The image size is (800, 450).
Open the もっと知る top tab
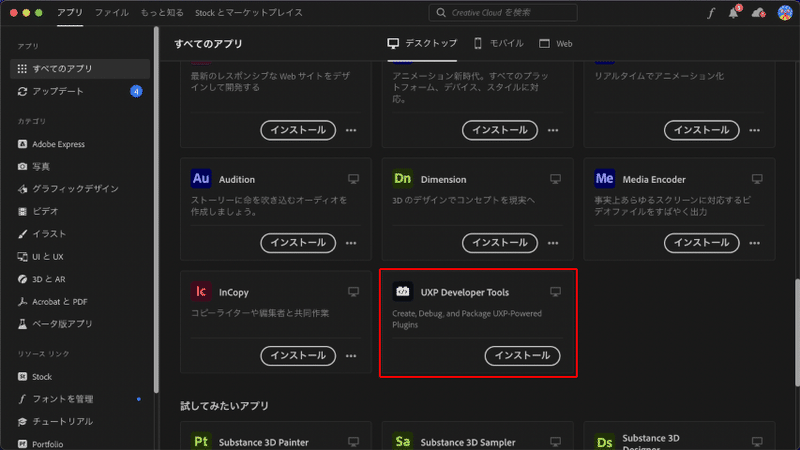click(162, 13)
